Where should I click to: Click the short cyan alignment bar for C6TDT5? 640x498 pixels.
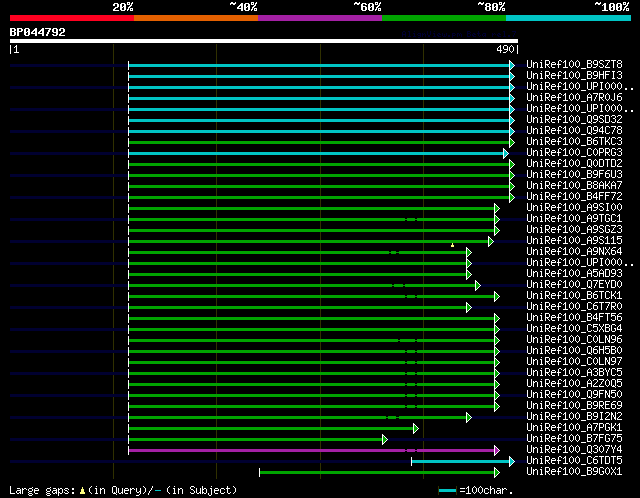click(x=460, y=462)
